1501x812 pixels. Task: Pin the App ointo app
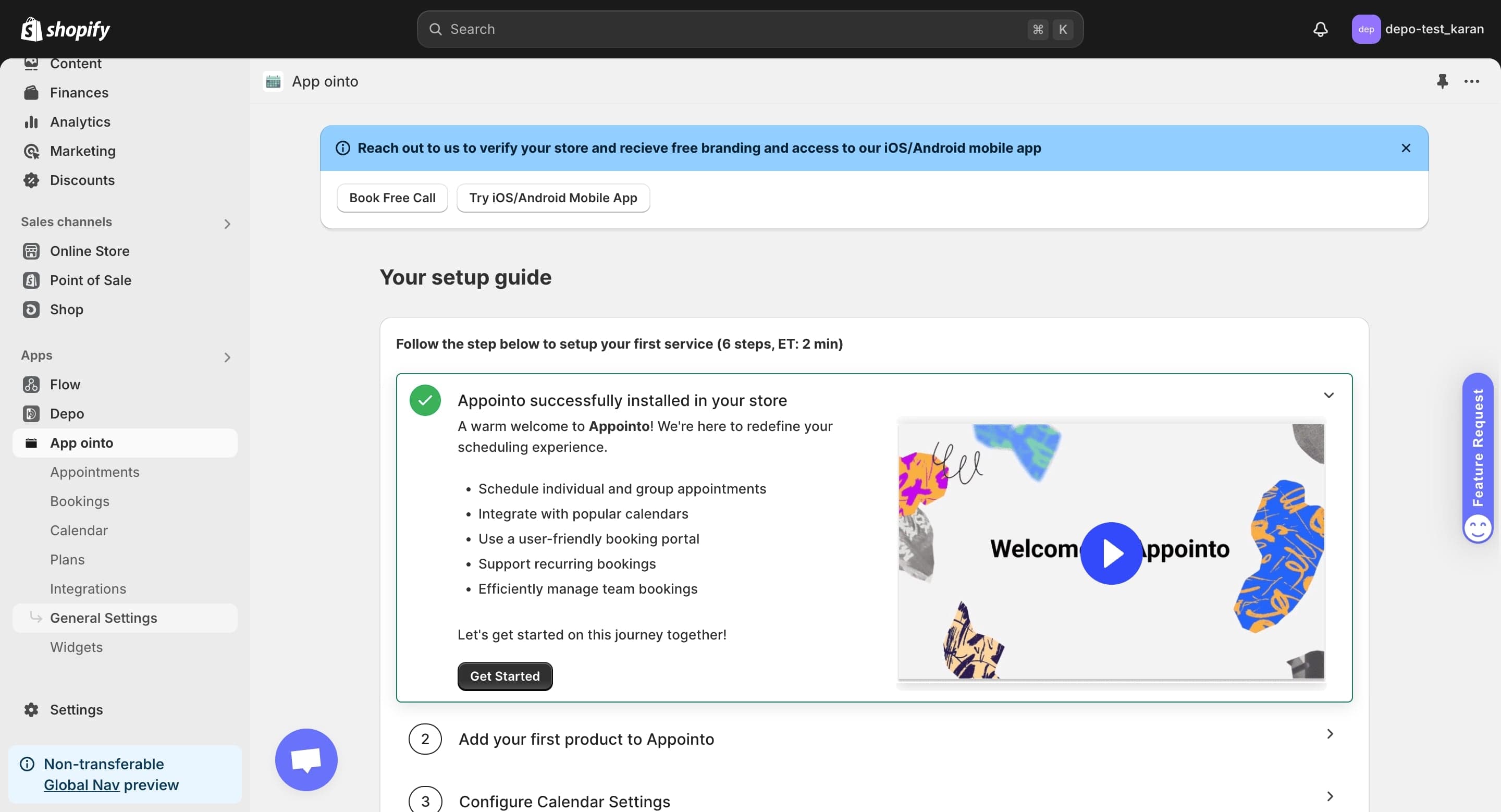click(1442, 81)
